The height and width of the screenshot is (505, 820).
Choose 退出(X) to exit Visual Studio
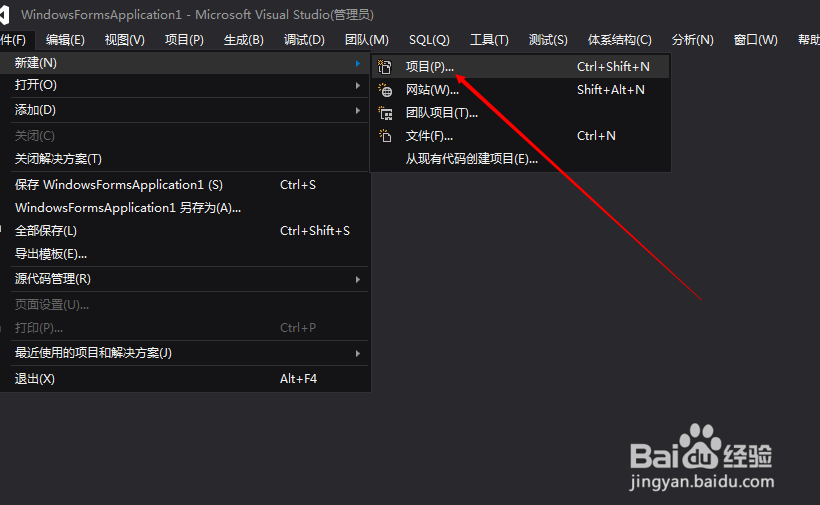pos(185,379)
